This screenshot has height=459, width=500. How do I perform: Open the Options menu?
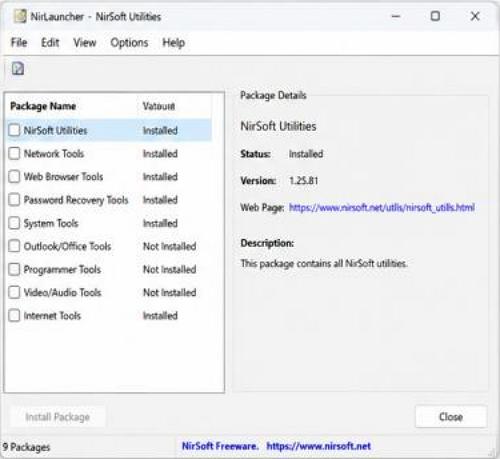click(x=129, y=42)
